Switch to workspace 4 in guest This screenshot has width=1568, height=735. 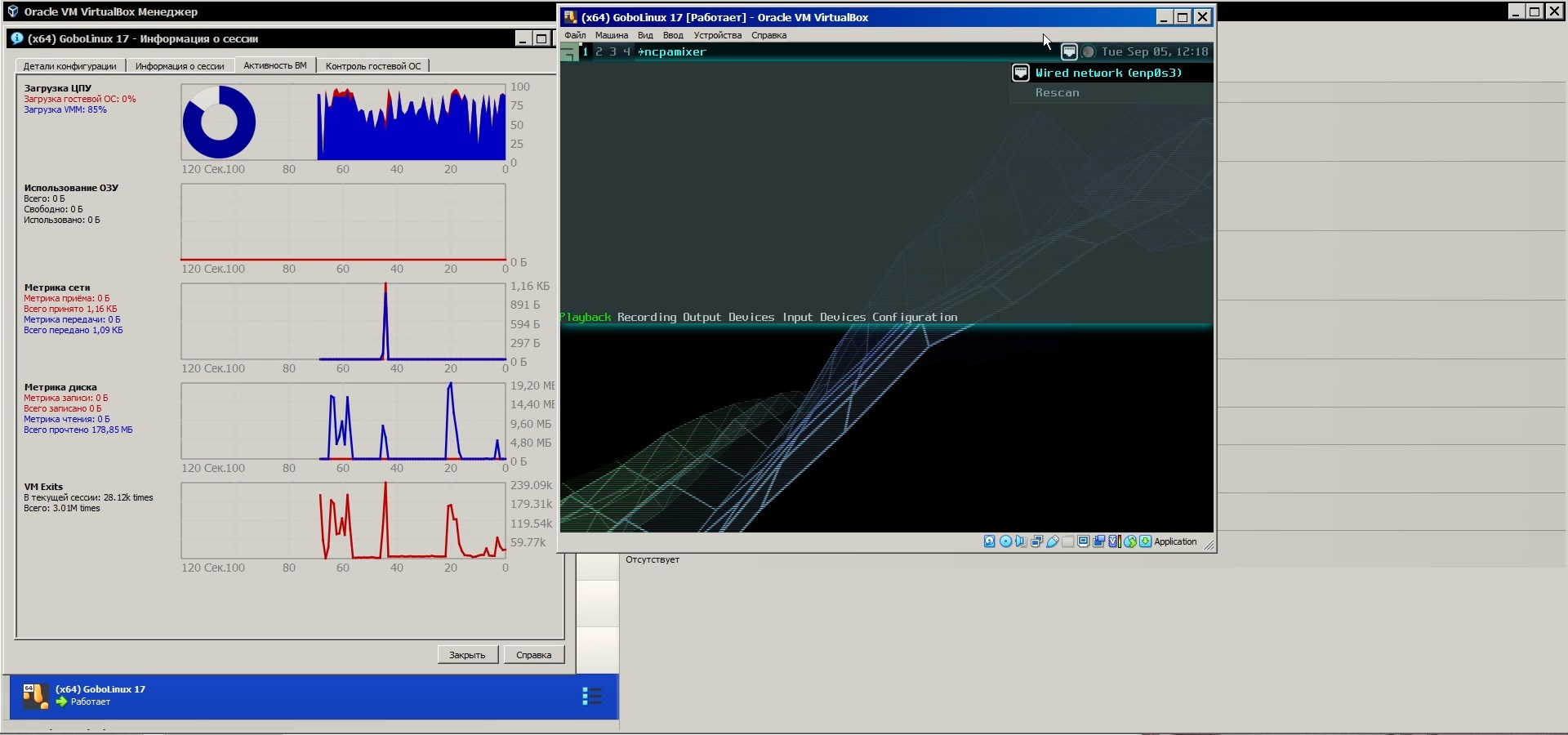626,51
